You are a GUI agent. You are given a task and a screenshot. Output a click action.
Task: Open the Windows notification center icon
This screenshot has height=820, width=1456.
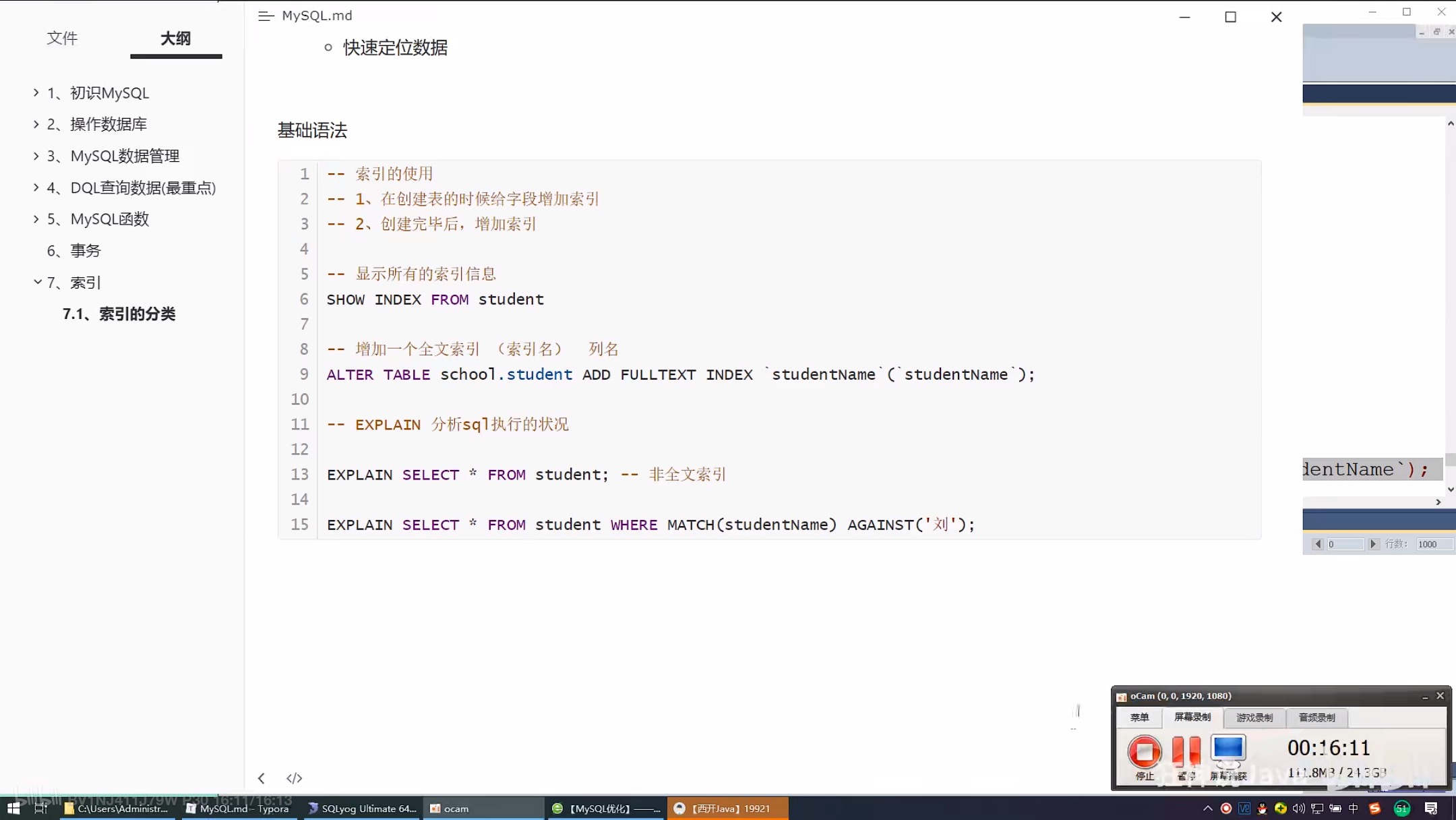coord(1431,809)
